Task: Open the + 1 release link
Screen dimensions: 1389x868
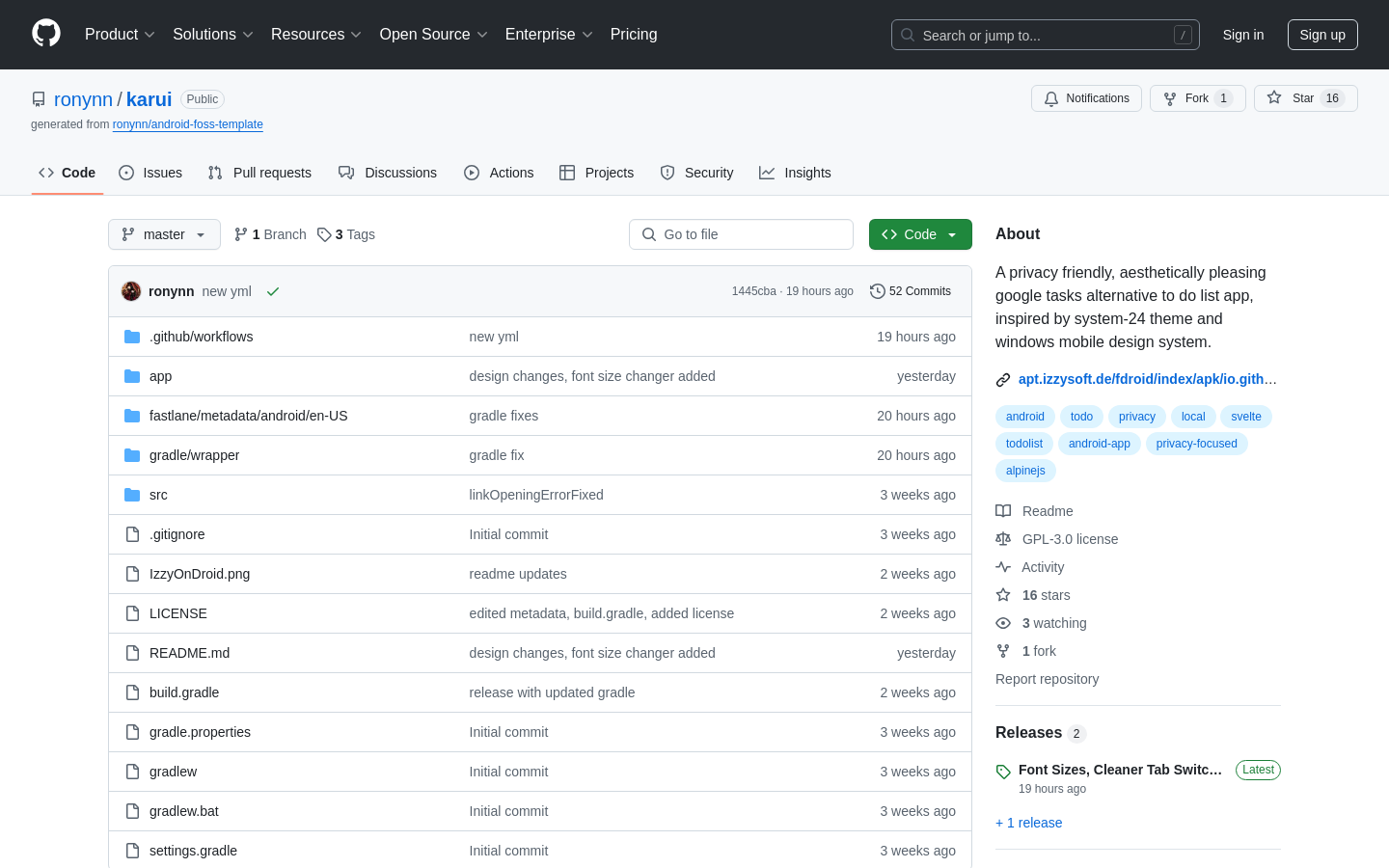Action: coord(1029,823)
